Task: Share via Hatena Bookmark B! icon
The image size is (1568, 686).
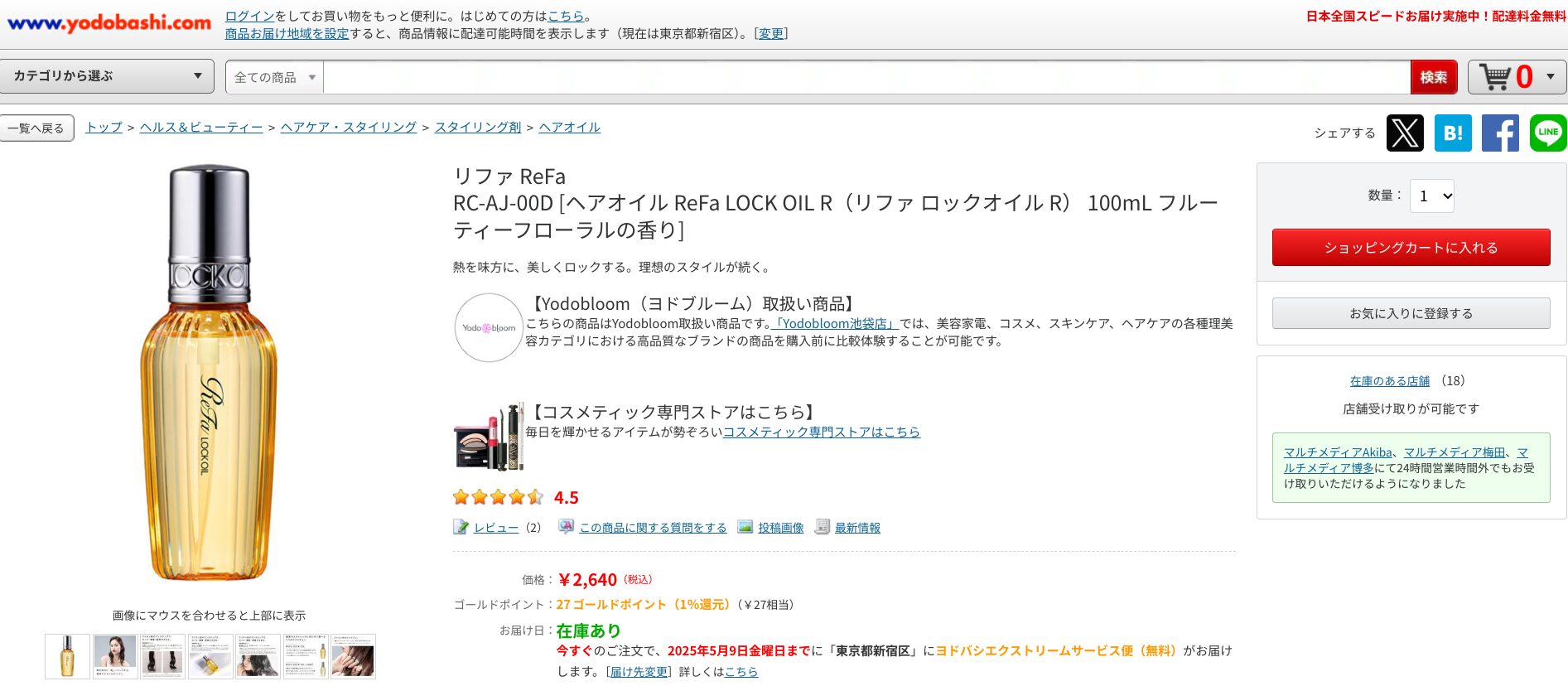Action: click(1453, 133)
